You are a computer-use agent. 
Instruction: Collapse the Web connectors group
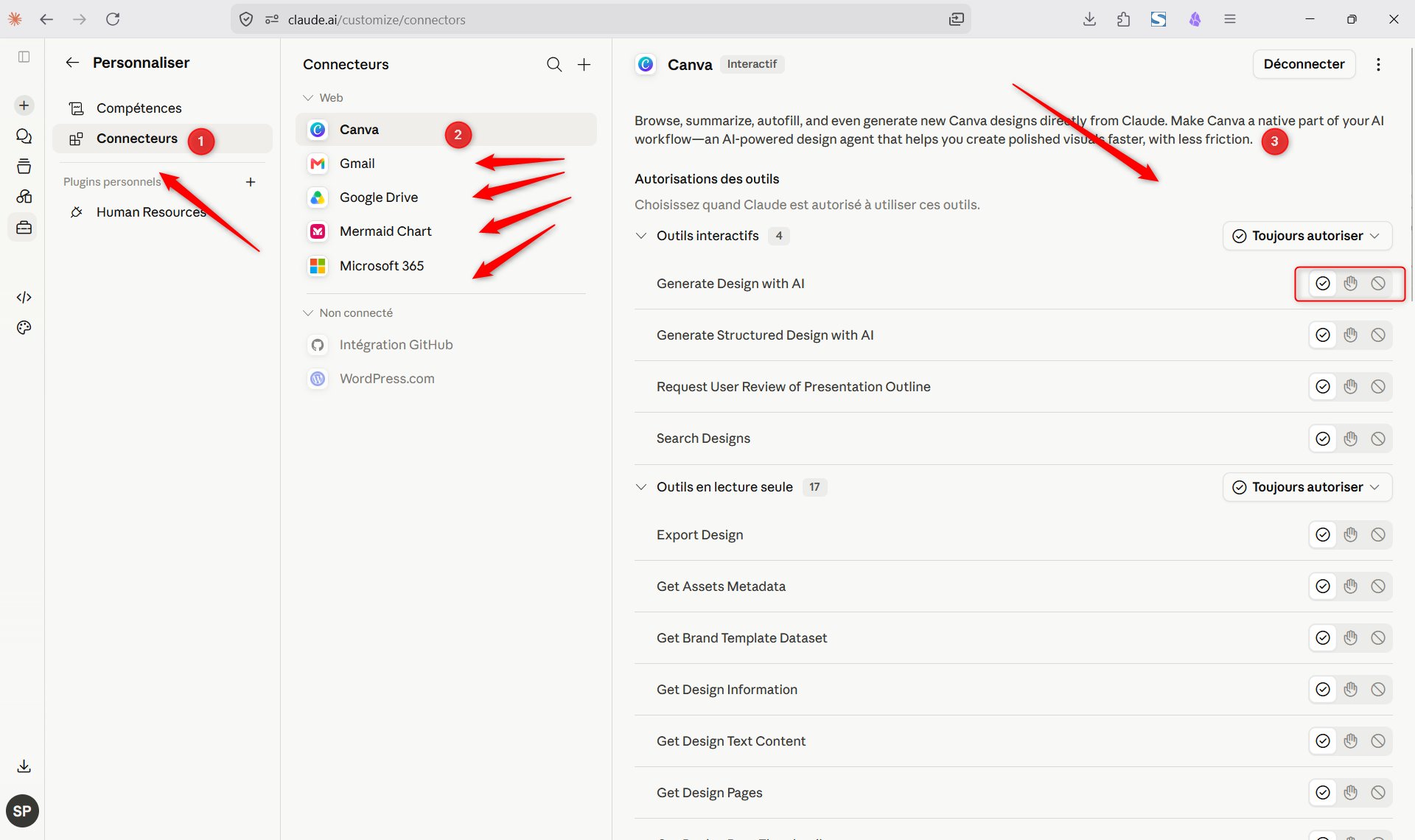click(308, 98)
